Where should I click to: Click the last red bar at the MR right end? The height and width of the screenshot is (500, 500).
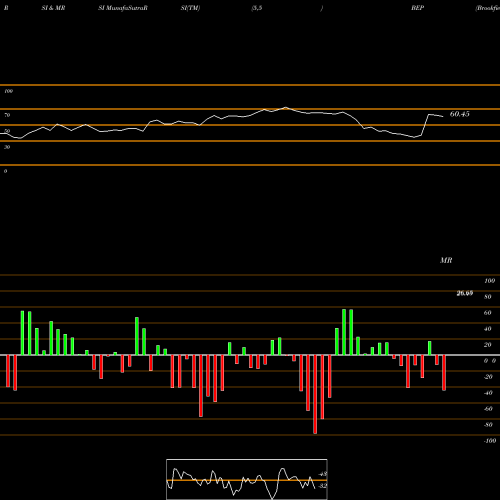click(x=444, y=373)
